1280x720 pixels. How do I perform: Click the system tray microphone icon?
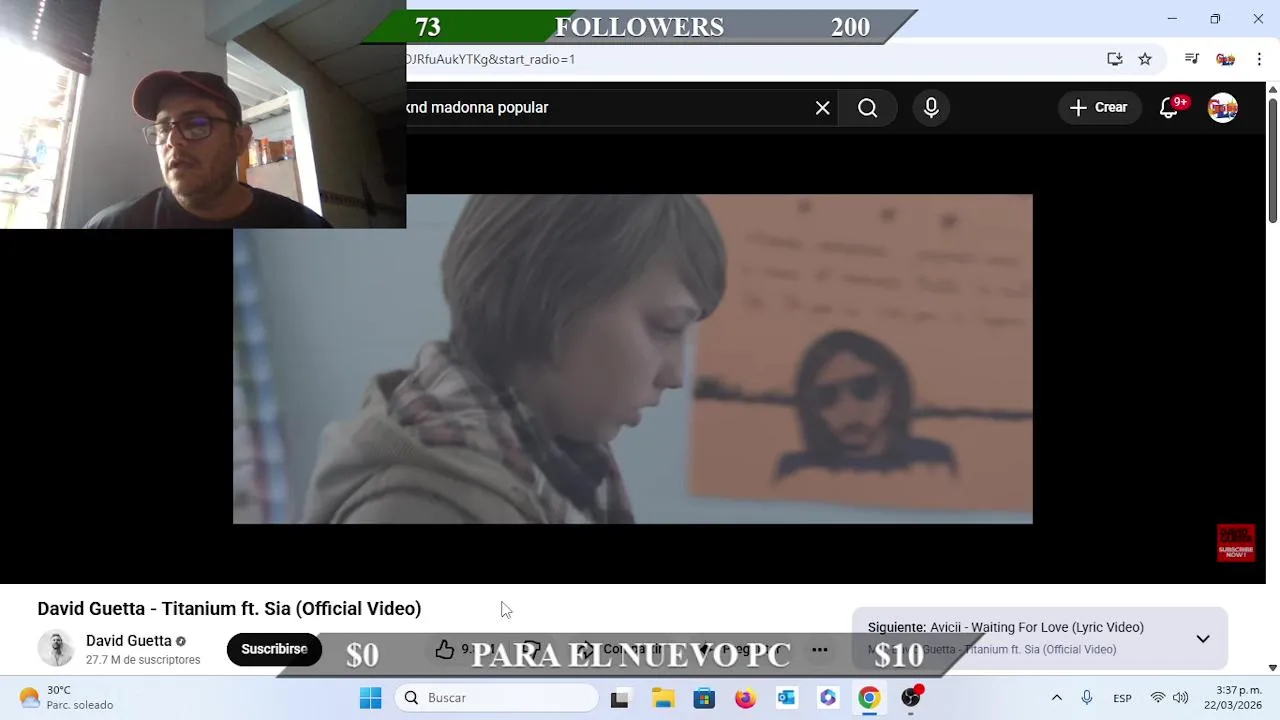(1087, 698)
